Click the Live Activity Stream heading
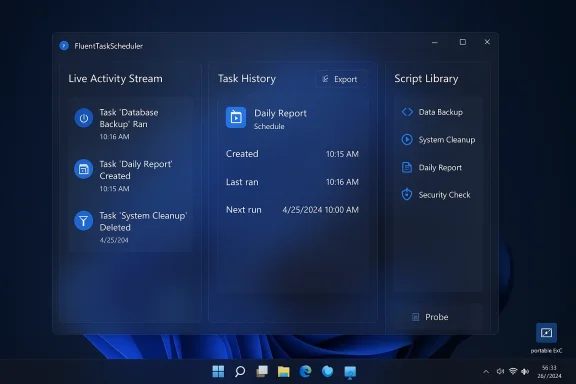 click(x=115, y=79)
